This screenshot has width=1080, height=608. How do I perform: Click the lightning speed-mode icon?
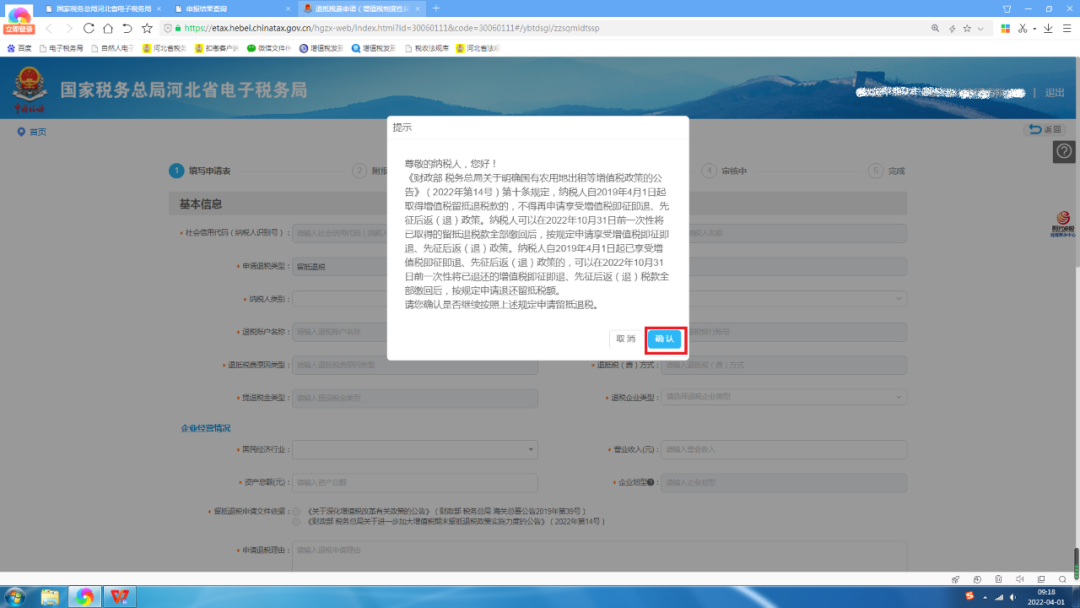(952, 28)
